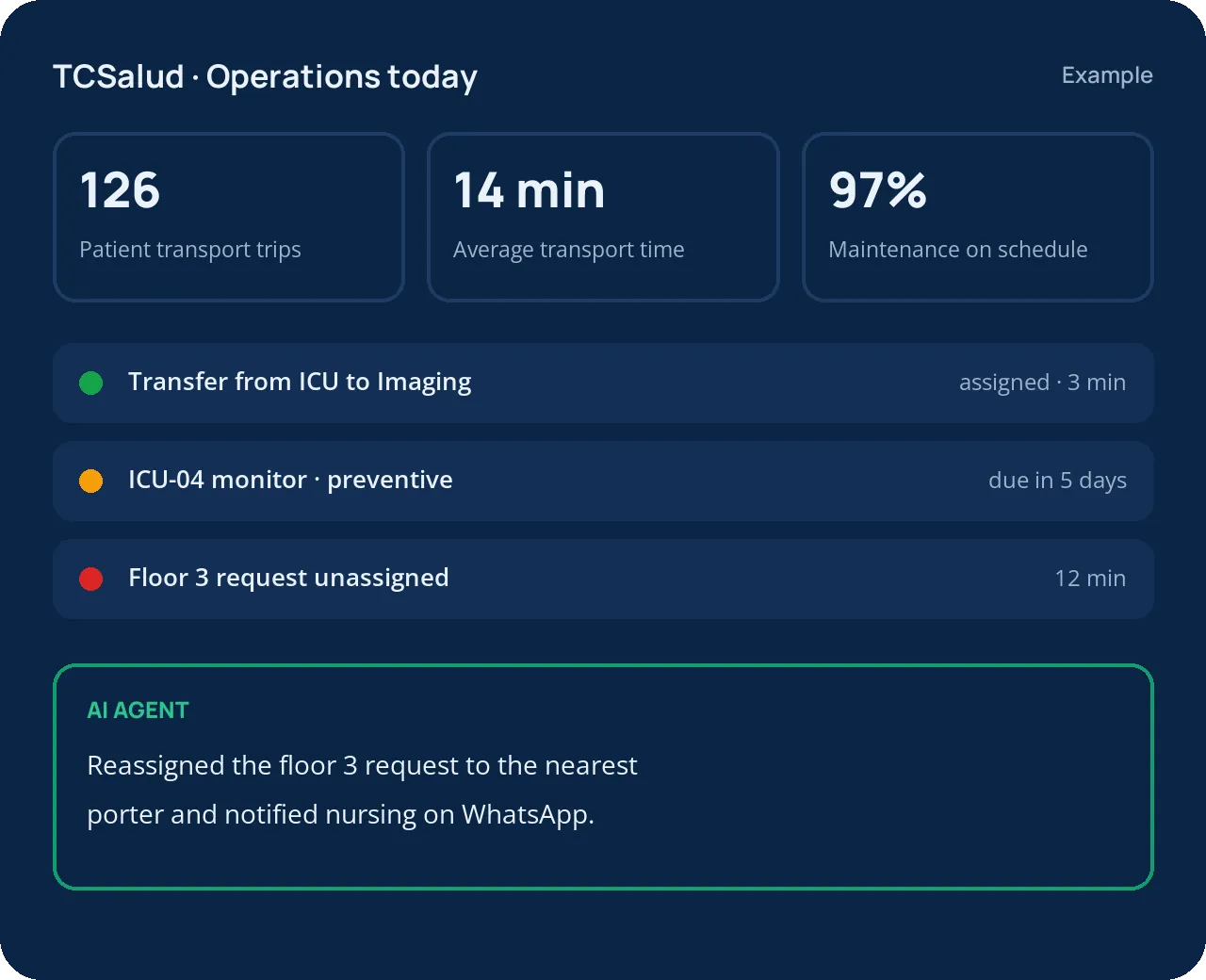
Task: Open the ICU-04 monitor preventive row
Action: (x=603, y=481)
